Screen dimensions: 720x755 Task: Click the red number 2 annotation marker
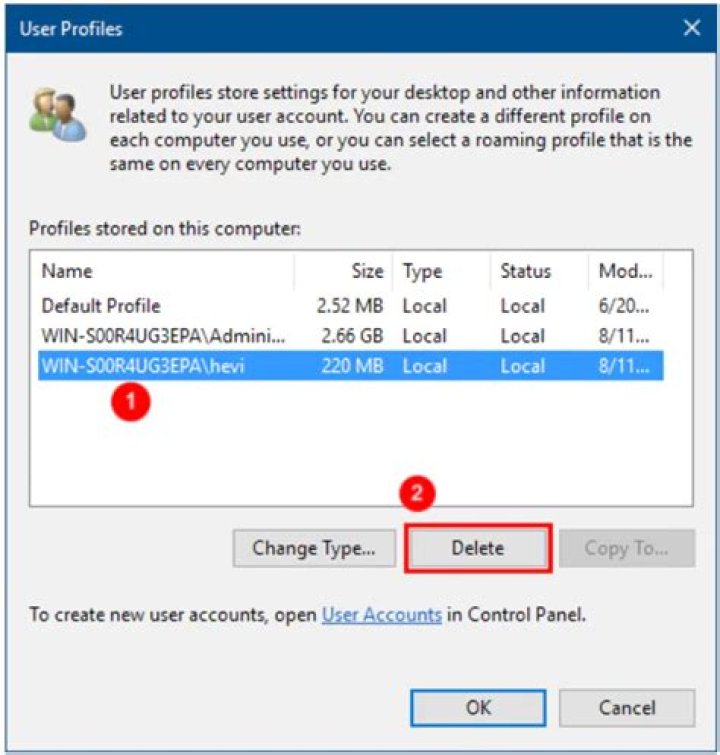421,494
